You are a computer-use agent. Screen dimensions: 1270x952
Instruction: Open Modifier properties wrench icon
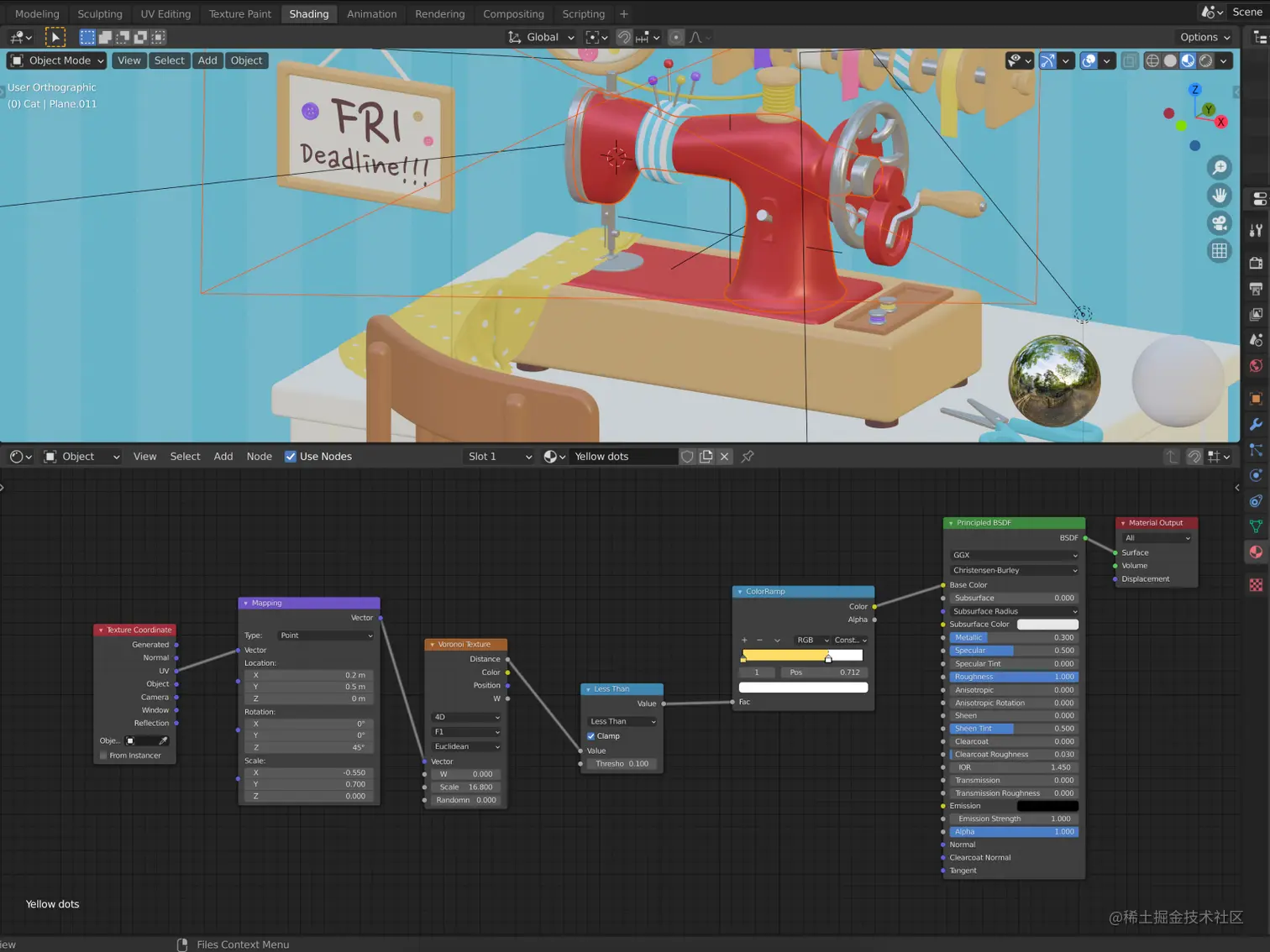(1256, 424)
